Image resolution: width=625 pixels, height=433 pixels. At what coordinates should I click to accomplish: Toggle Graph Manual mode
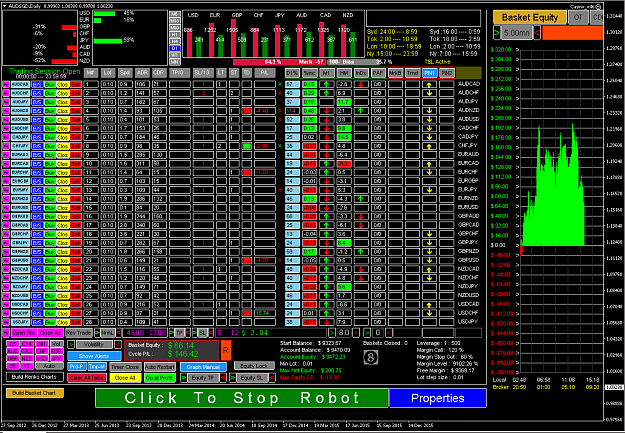203,367
